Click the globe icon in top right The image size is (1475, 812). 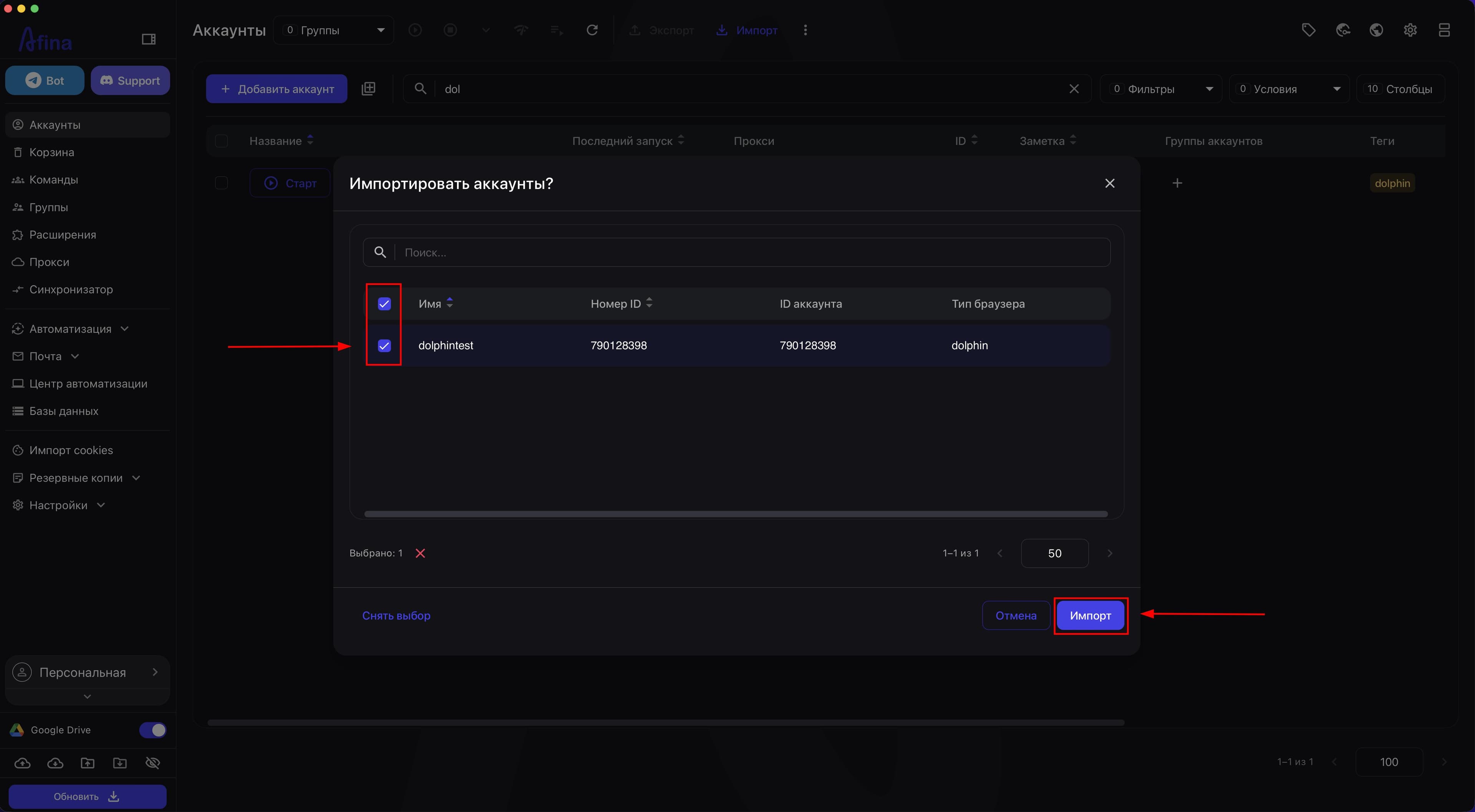click(1377, 30)
